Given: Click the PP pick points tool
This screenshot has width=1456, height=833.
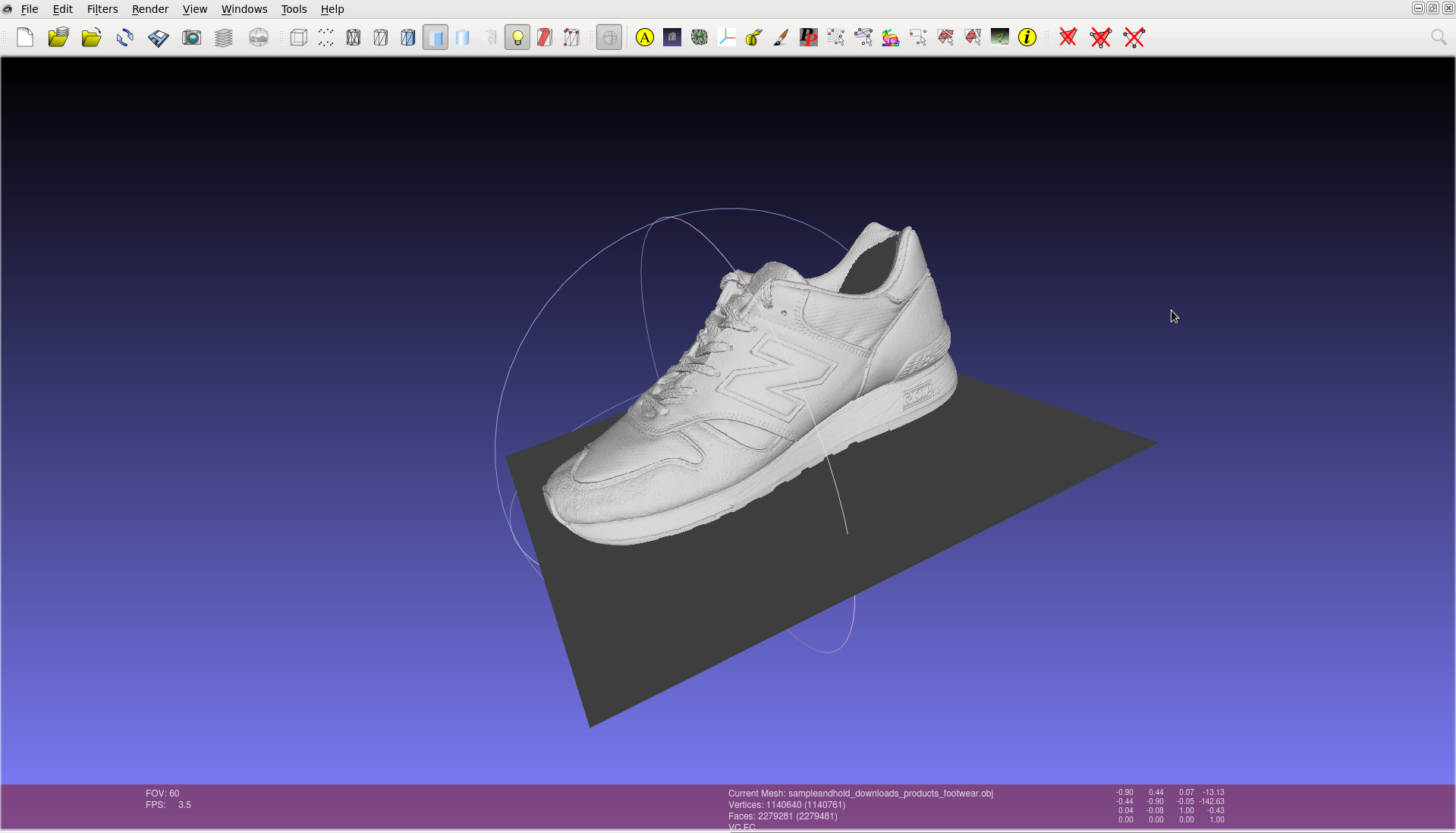Looking at the screenshot, I should click(x=809, y=37).
